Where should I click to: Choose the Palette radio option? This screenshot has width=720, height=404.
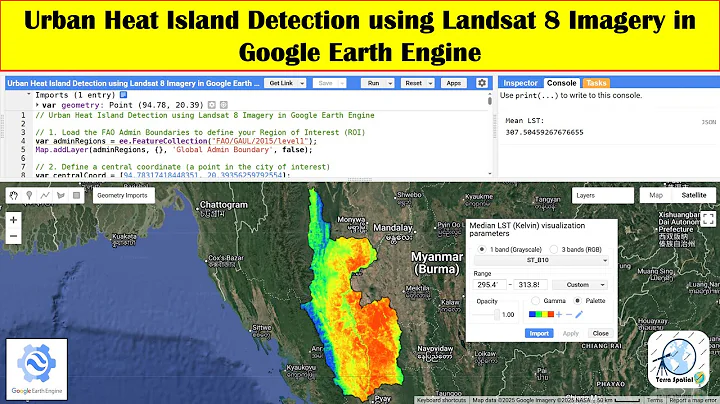tap(578, 301)
